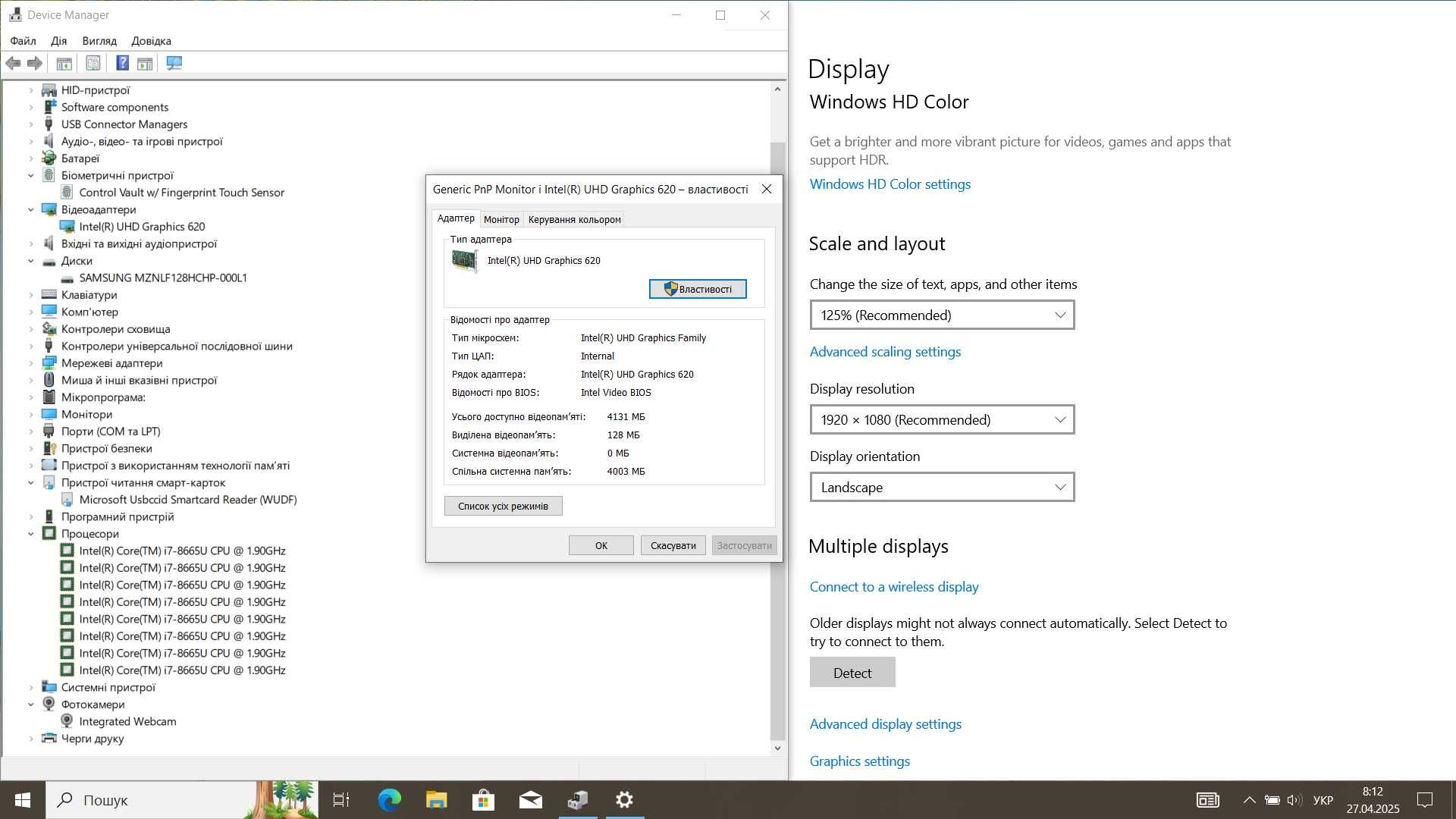Screen dimensions: 1456x819
Task: Click the Integrated Webcam device icon
Action: (x=67, y=722)
